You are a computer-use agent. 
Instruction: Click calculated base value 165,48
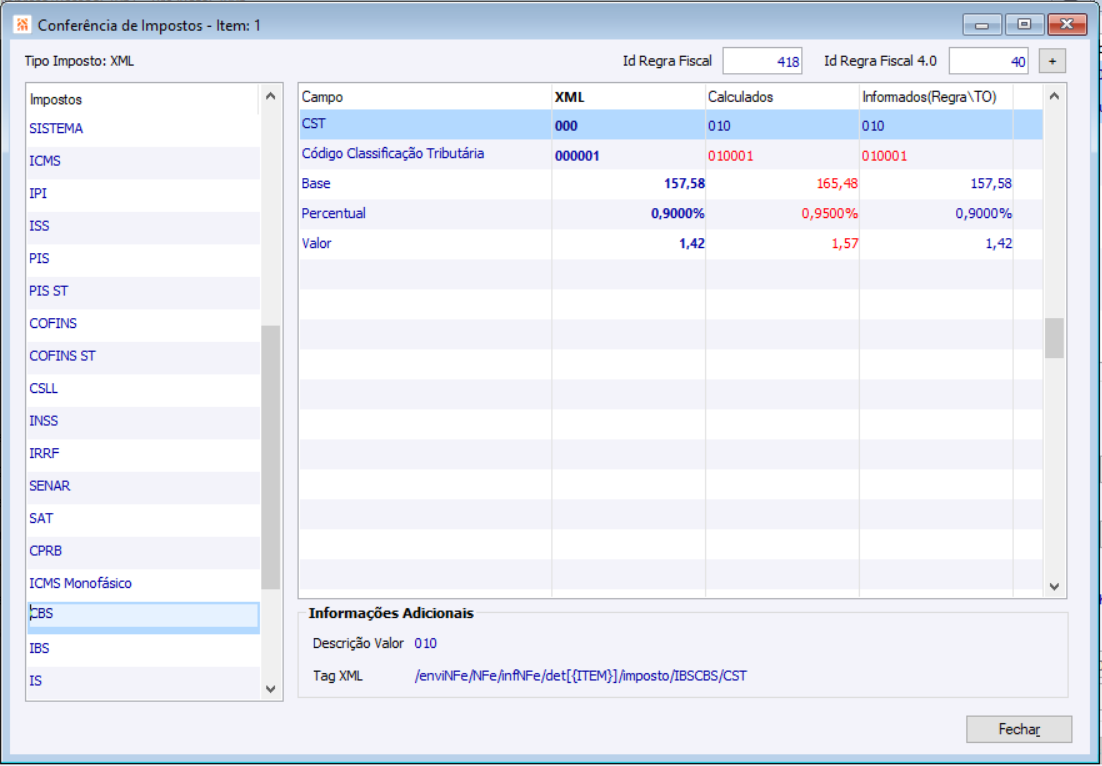tap(837, 184)
